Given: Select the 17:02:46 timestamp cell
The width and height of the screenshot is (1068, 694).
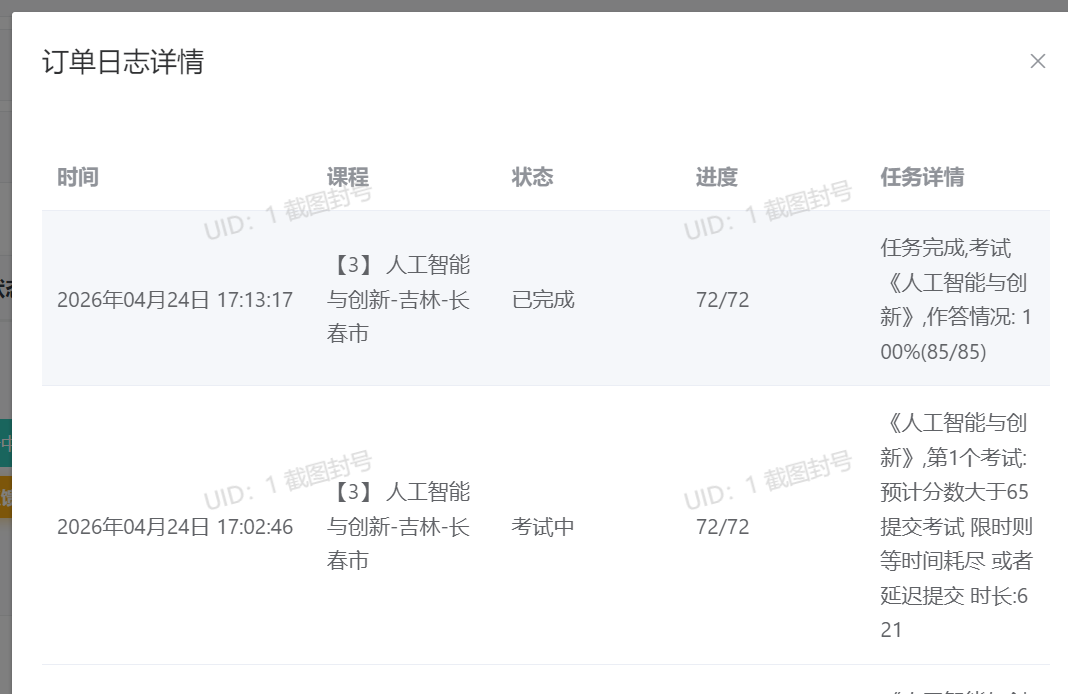Looking at the screenshot, I should [175, 526].
